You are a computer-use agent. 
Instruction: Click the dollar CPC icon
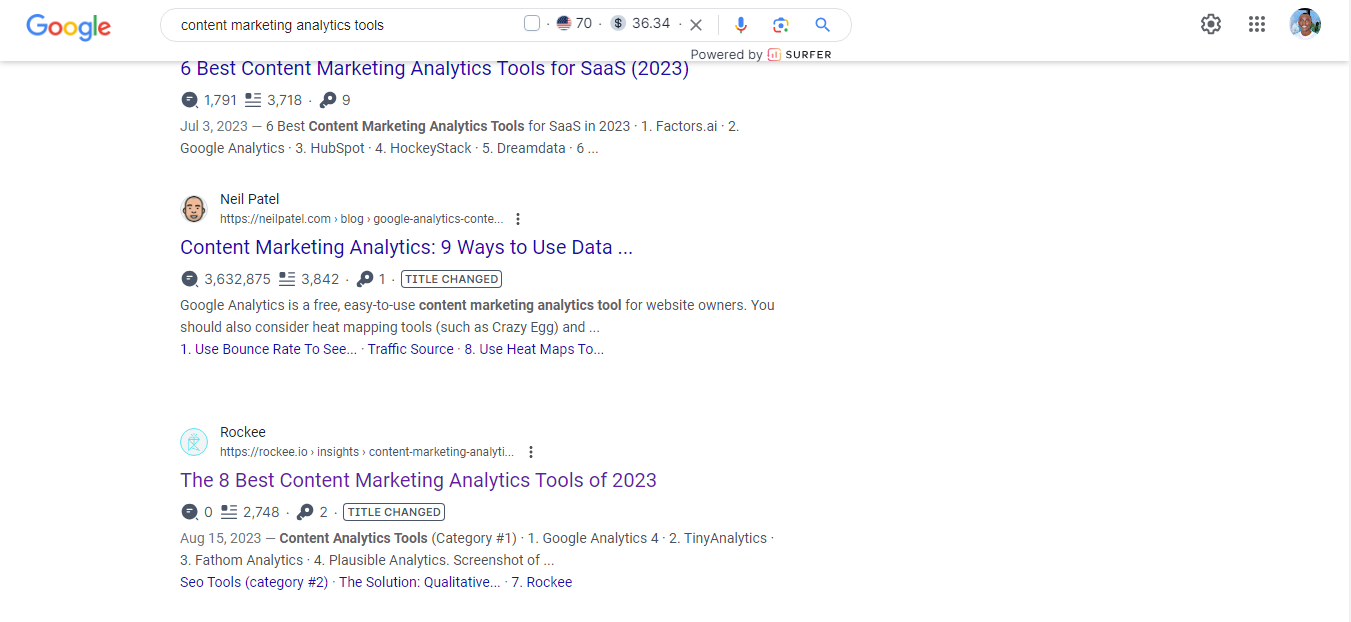[x=619, y=24]
